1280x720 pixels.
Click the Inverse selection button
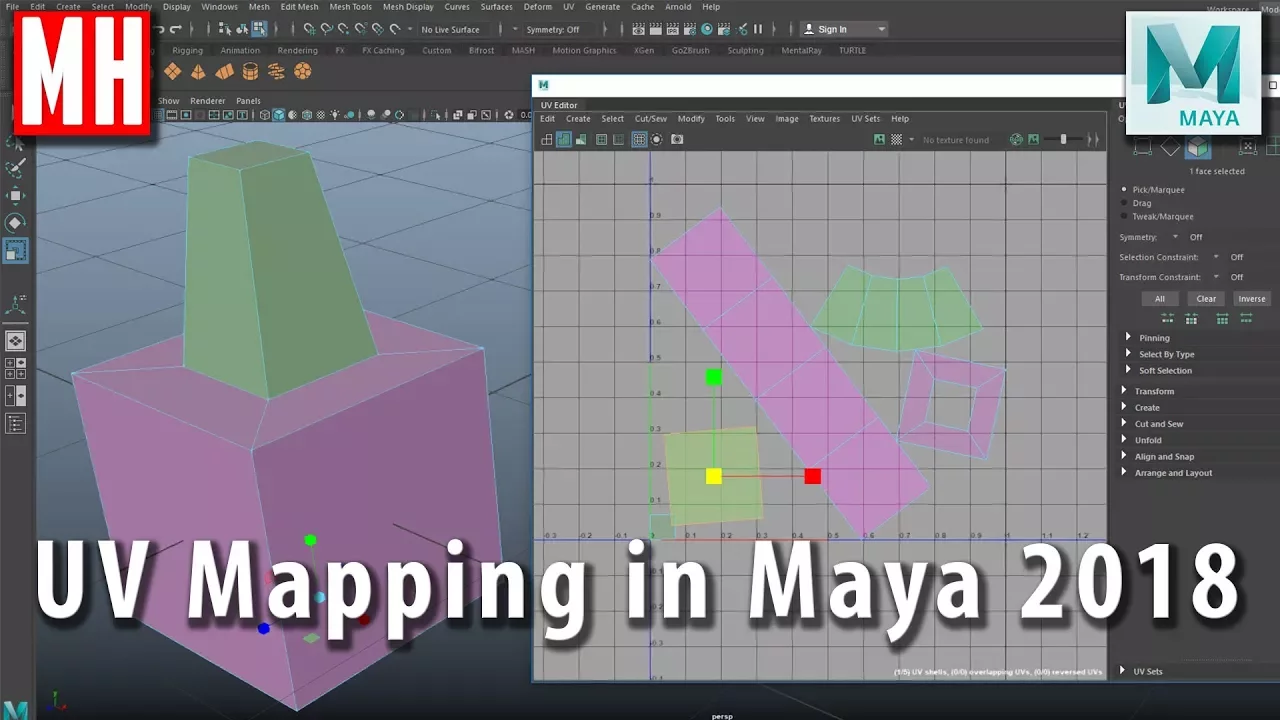1251,298
